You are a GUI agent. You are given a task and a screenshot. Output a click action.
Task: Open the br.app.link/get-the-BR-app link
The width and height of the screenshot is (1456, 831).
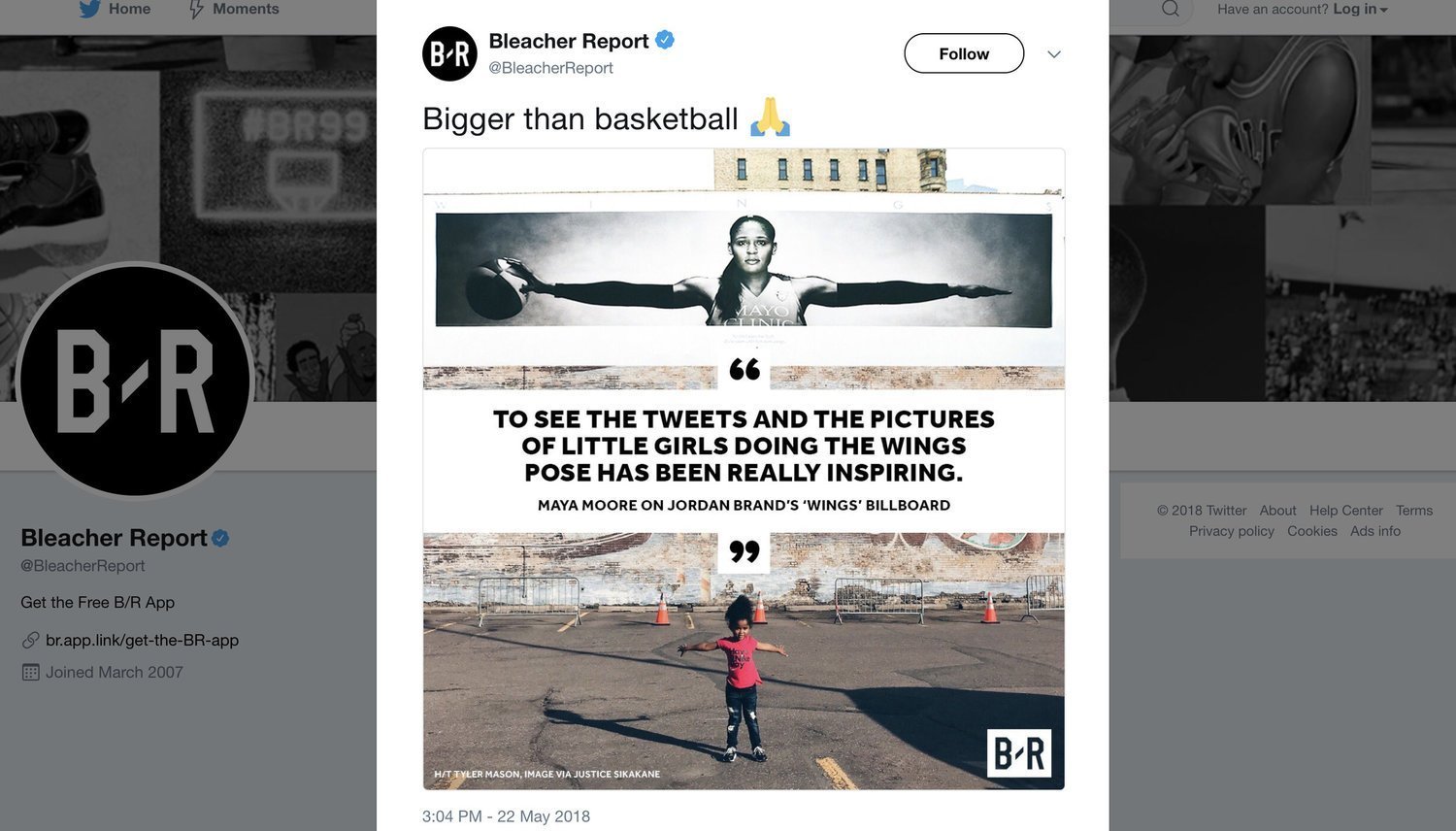click(x=142, y=640)
